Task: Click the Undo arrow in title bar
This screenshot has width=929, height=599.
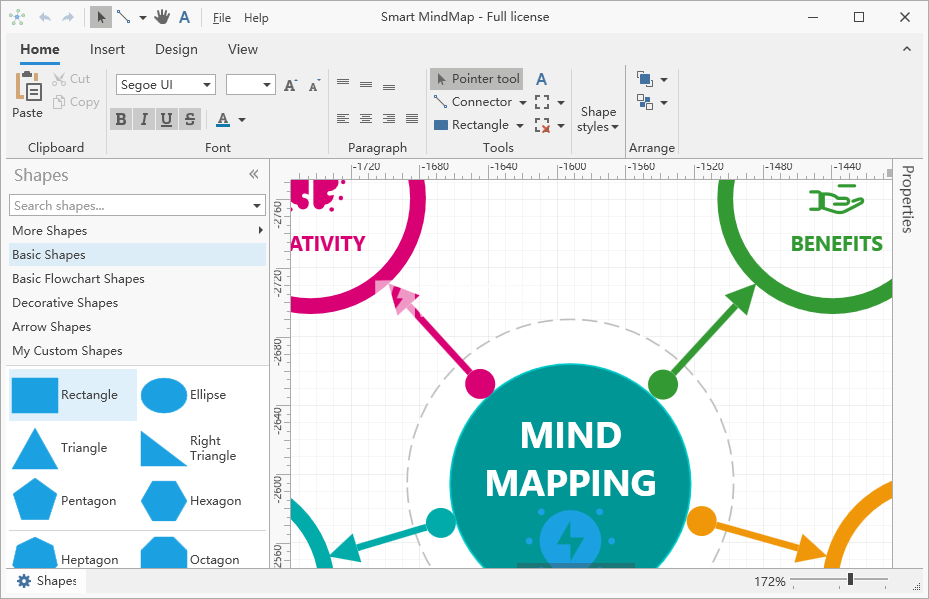Action: (45, 17)
